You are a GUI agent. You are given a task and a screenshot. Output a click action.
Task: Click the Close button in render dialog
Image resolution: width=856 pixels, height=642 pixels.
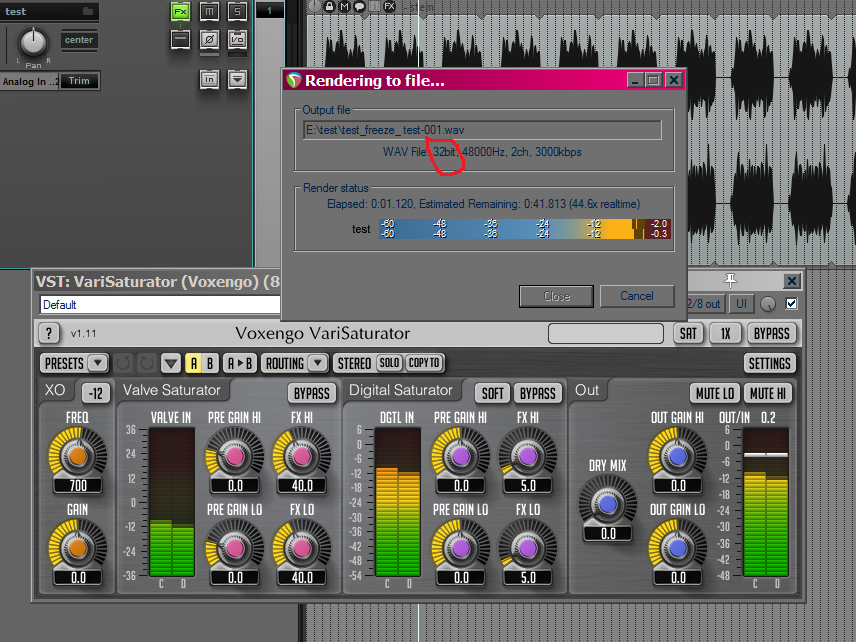[556, 296]
